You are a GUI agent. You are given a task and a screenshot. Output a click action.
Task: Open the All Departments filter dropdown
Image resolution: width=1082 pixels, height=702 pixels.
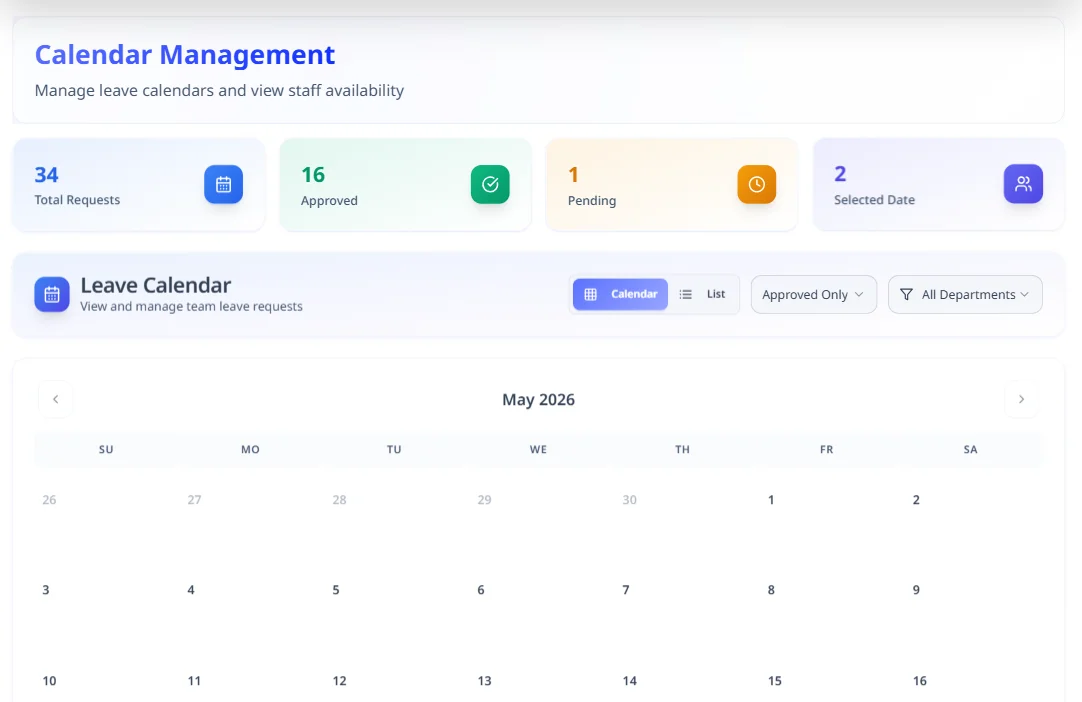[965, 295]
